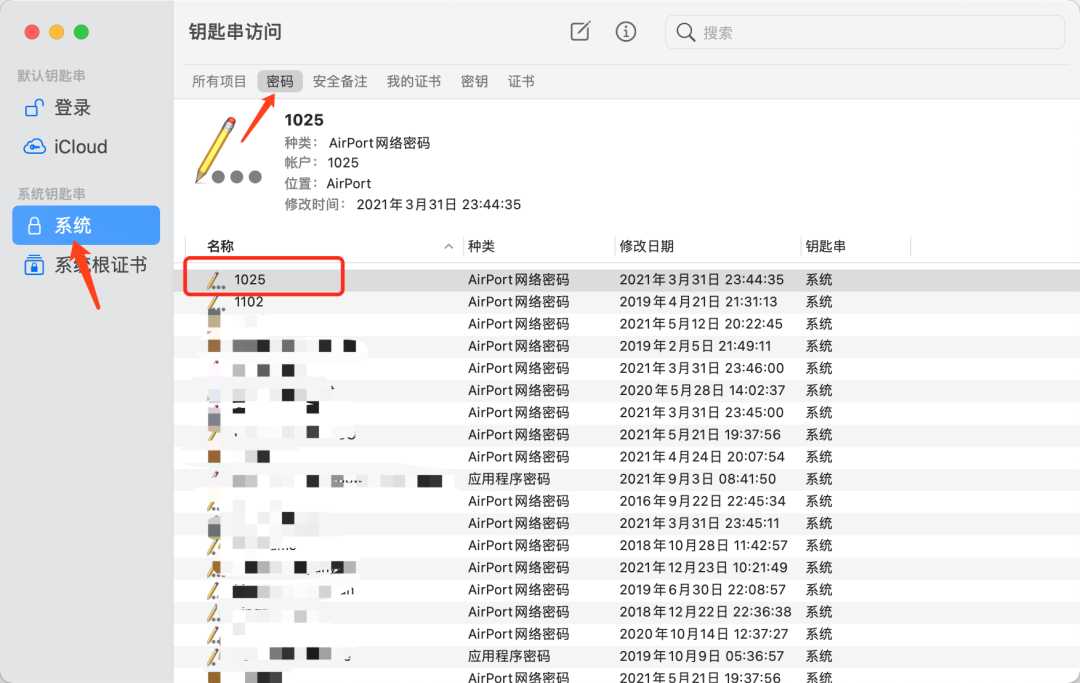1080x683 pixels.
Task: Select the 证书 tab
Action: pos(521,81)
